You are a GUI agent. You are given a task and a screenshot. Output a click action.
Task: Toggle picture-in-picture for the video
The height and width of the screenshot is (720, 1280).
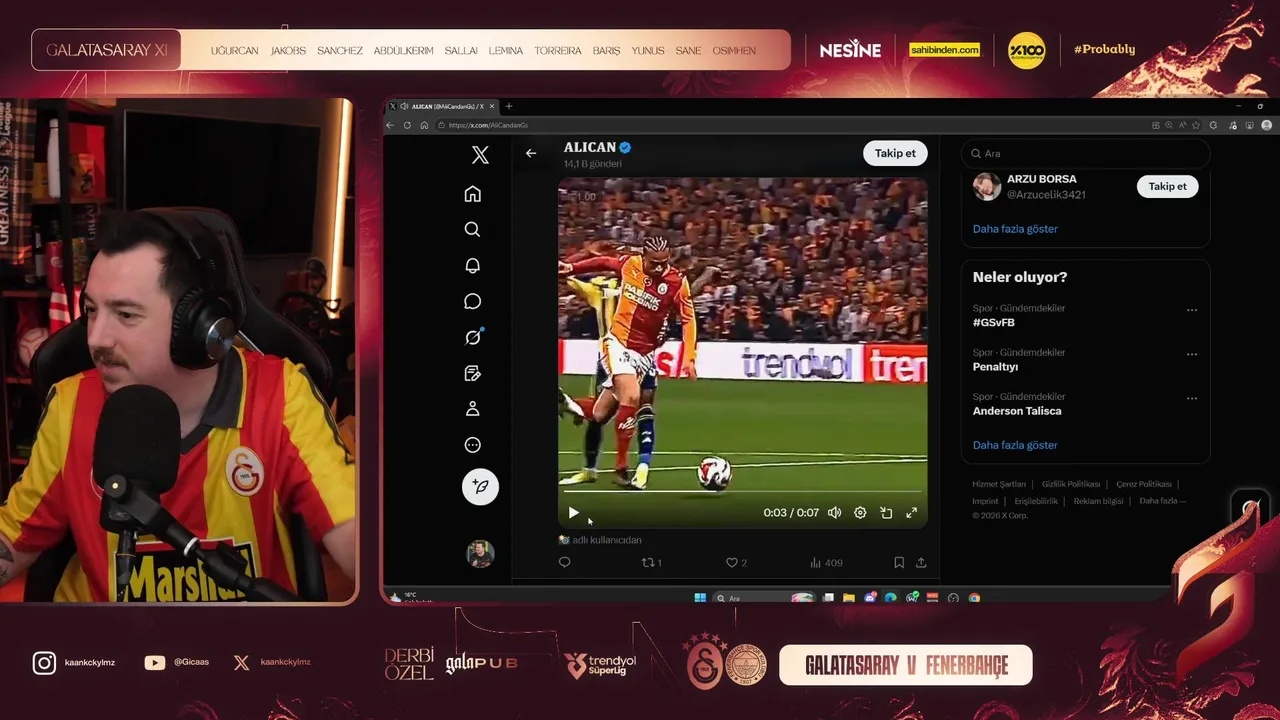pyautogui.click(x=886, y=513)
